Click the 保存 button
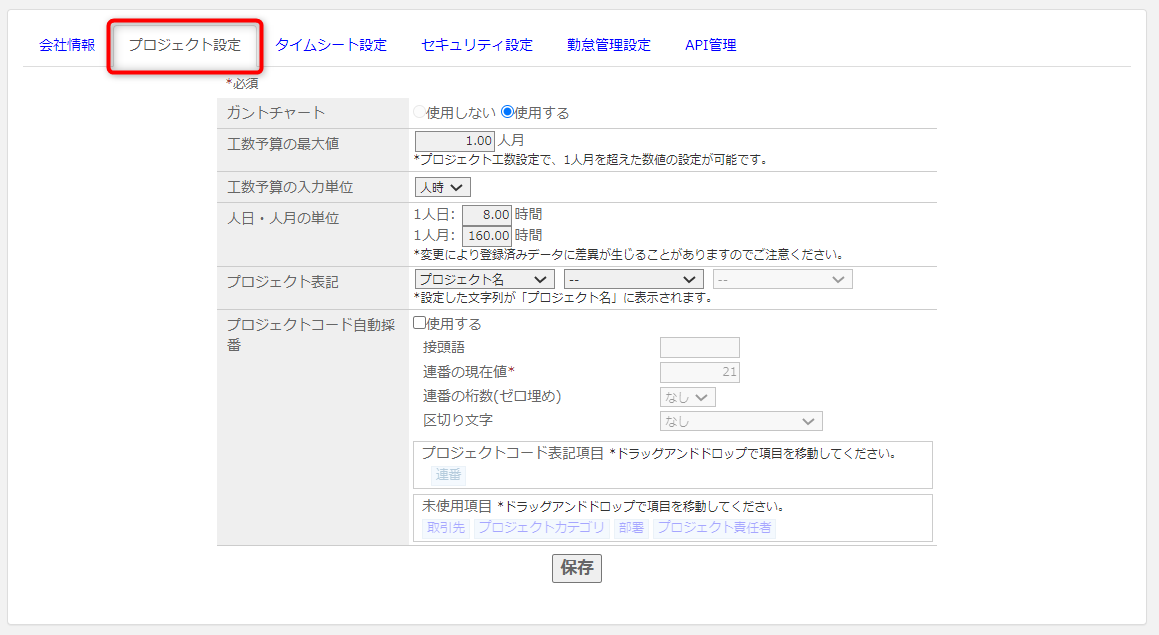The image size is (1159, 635). coord(577,568)
